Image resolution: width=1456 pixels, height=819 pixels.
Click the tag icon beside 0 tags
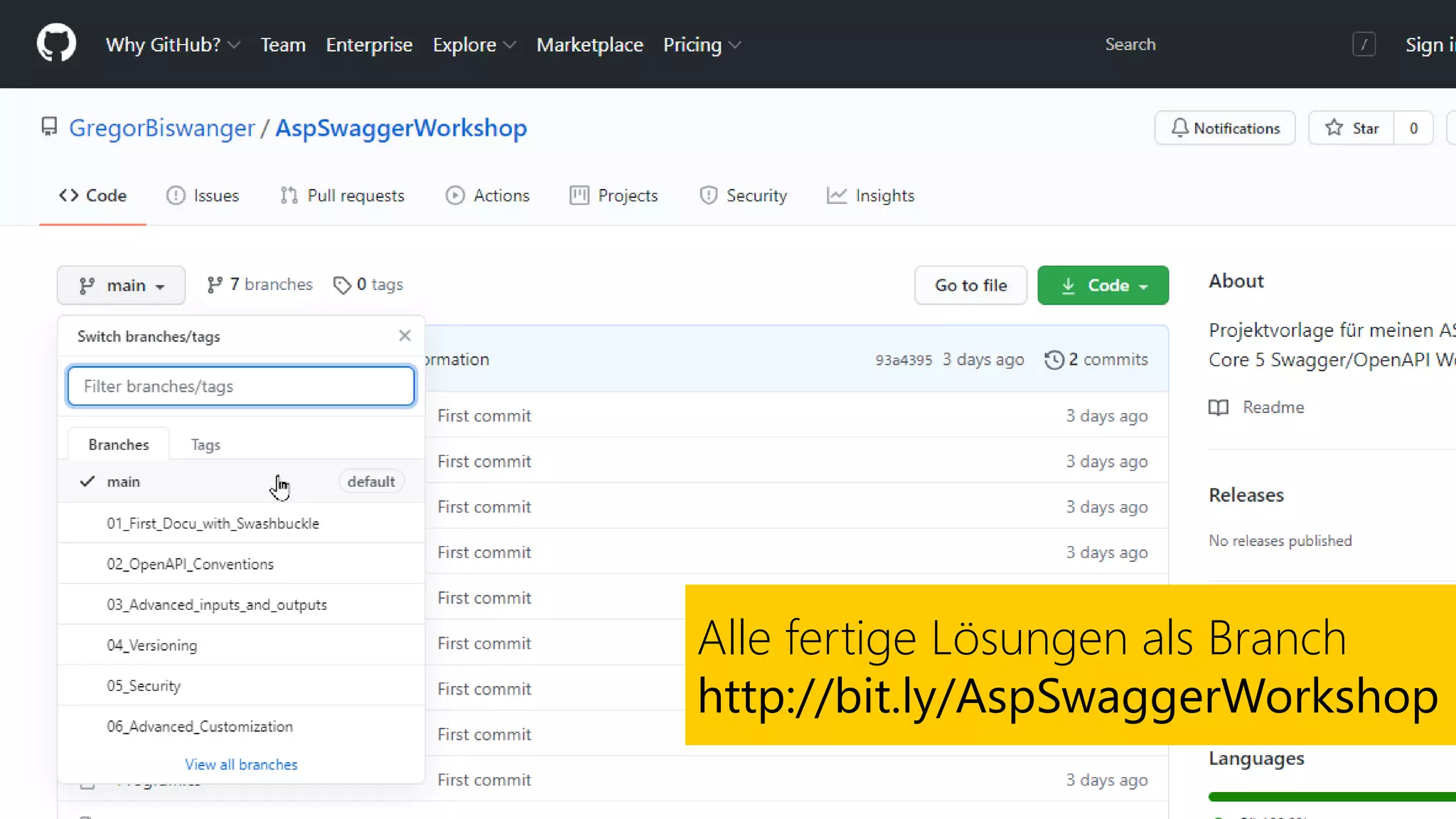(342, 285)
